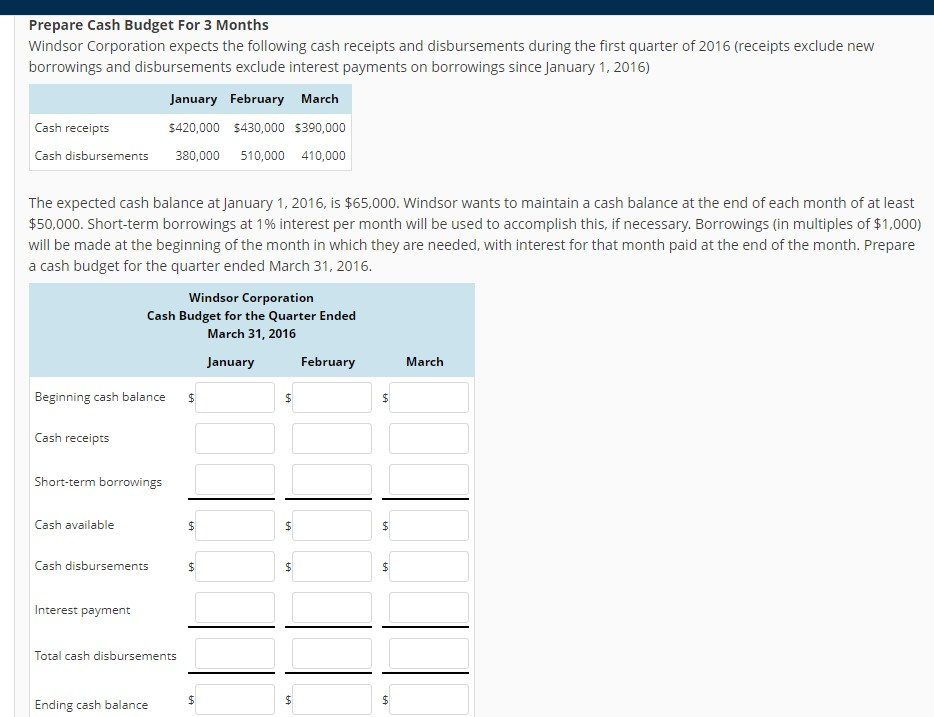934x717 pixels.
Task: Select February Interest payment field
Action: pyautogui.click(x=332, y=607)
